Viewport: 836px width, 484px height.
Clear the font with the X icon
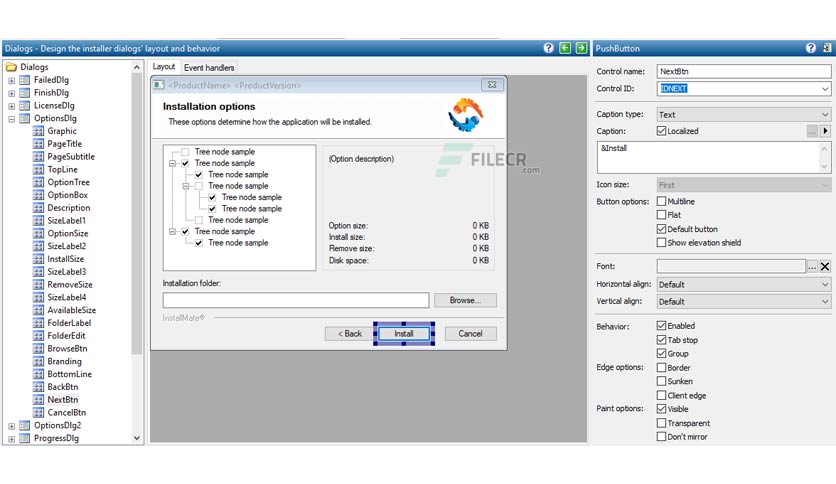[x=825, y=267]
